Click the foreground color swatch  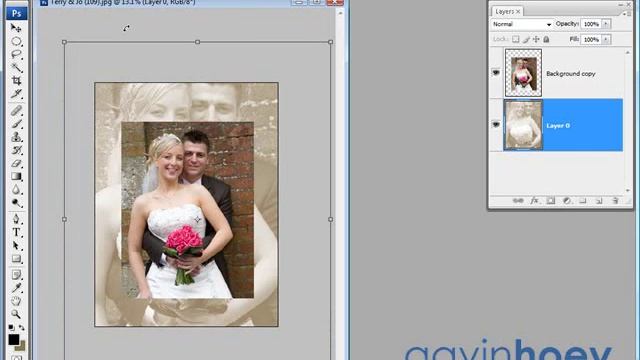tap(13, 340)
